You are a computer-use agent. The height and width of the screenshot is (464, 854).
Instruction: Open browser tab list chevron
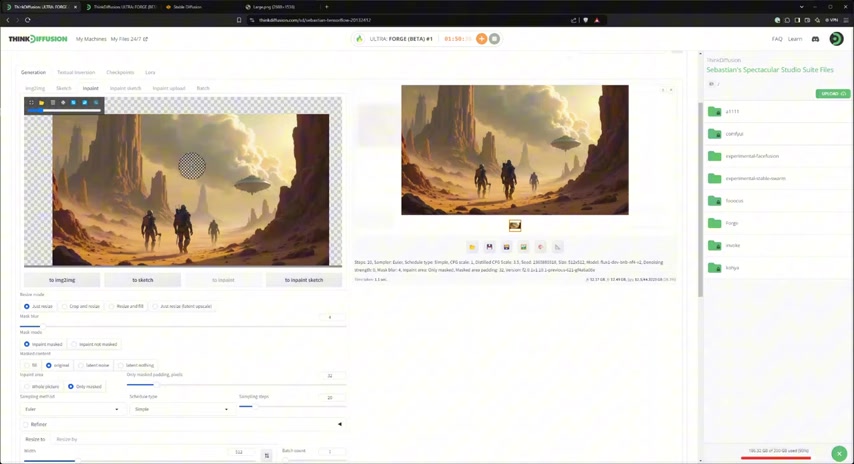click(x=801, y=7)
